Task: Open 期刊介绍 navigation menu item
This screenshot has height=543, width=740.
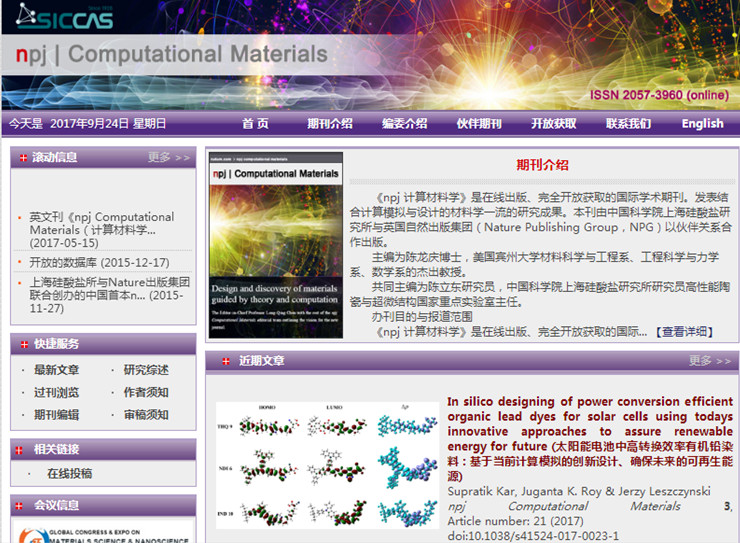Action: tap(330, 124)
